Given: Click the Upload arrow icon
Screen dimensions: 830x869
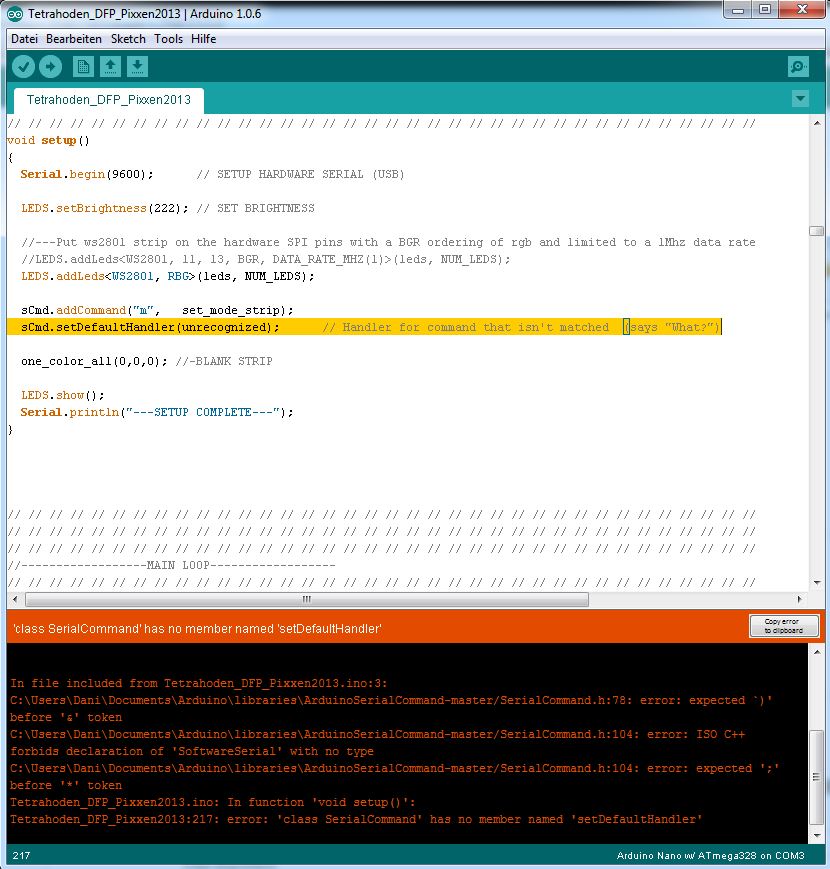Looking at the screenshot, I should (x=51, y=66).
